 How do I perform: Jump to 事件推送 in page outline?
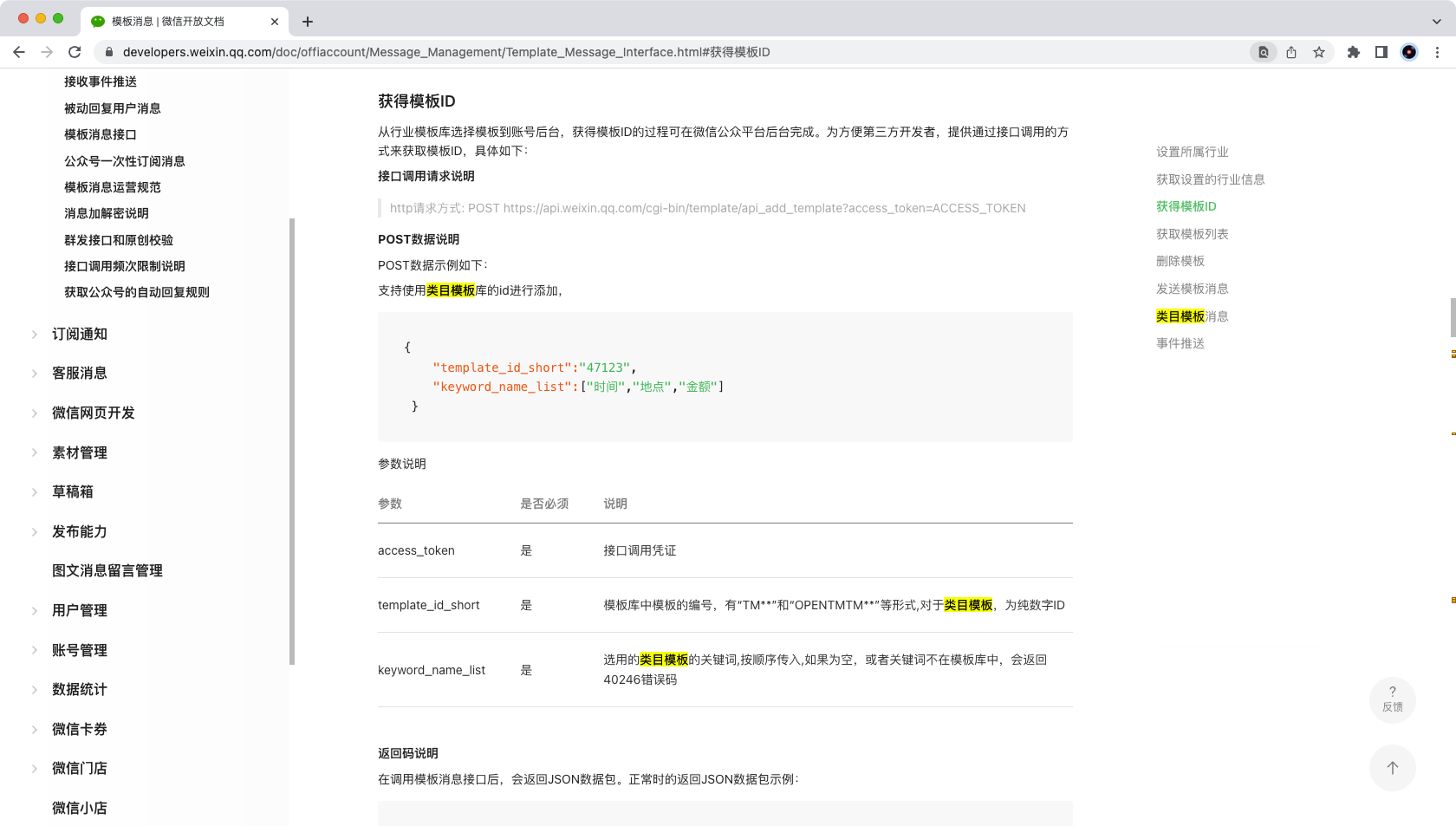click(x=1180, y=343)
